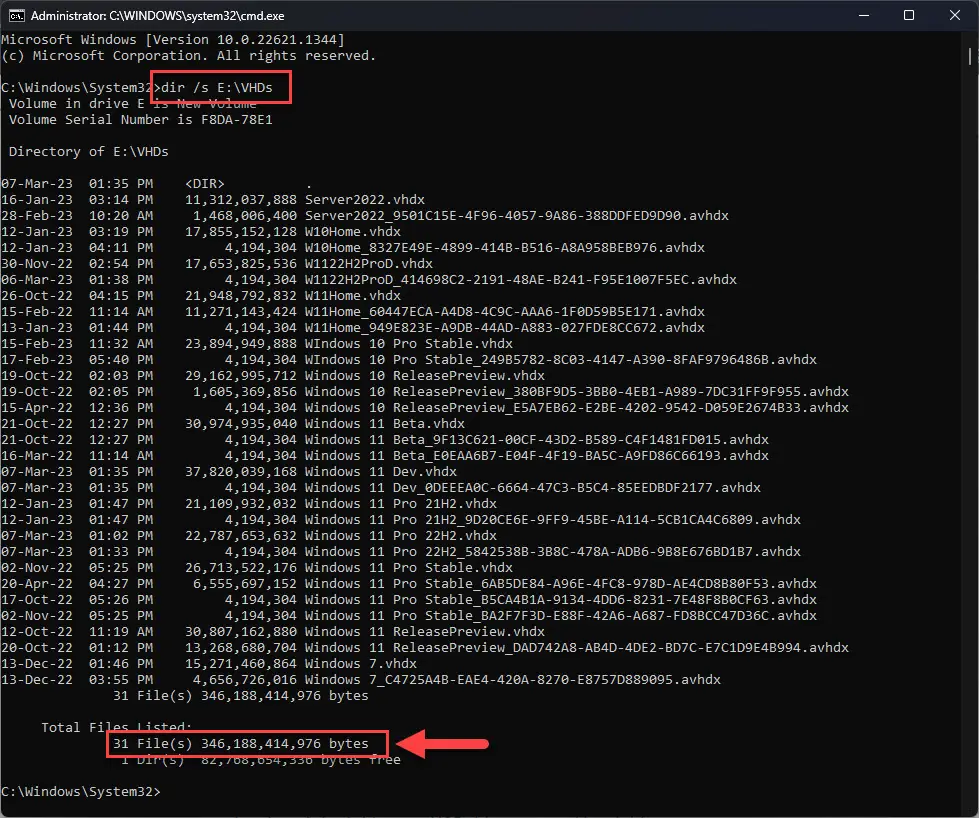Click total '31 File(s) 346,188,414,976 bytes' line
979x818 pixels.
point(241,744)
